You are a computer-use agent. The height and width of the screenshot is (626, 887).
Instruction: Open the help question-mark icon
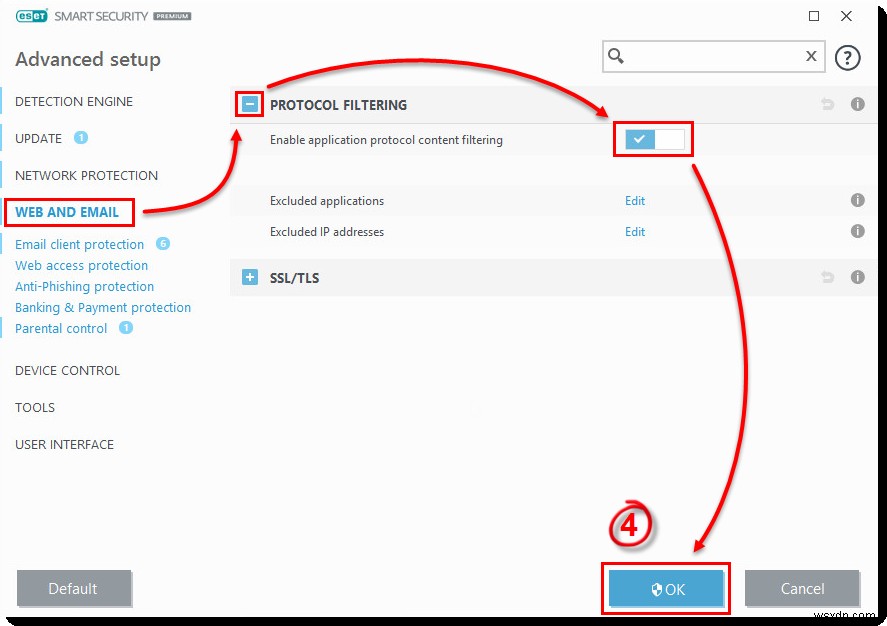[x=847, y=57]
